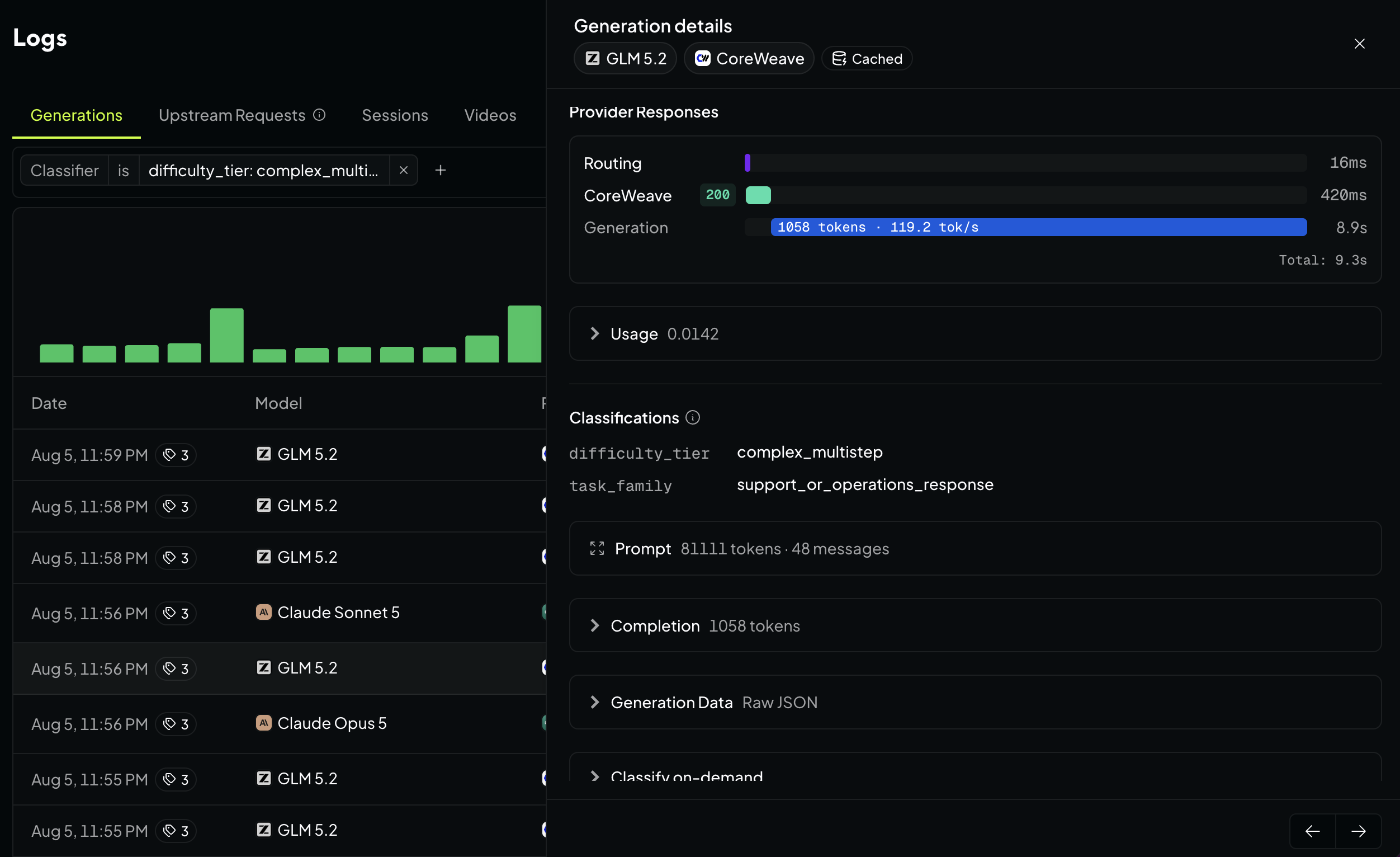This screenshot has width=1400, height=857.
Task: Click the task_family label
Action: 621,486
